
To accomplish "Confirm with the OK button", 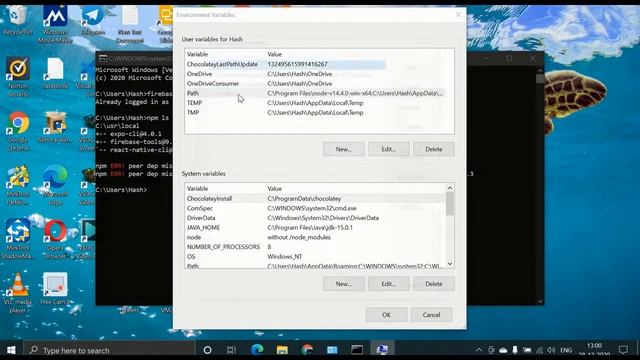I will pos(387,315).
